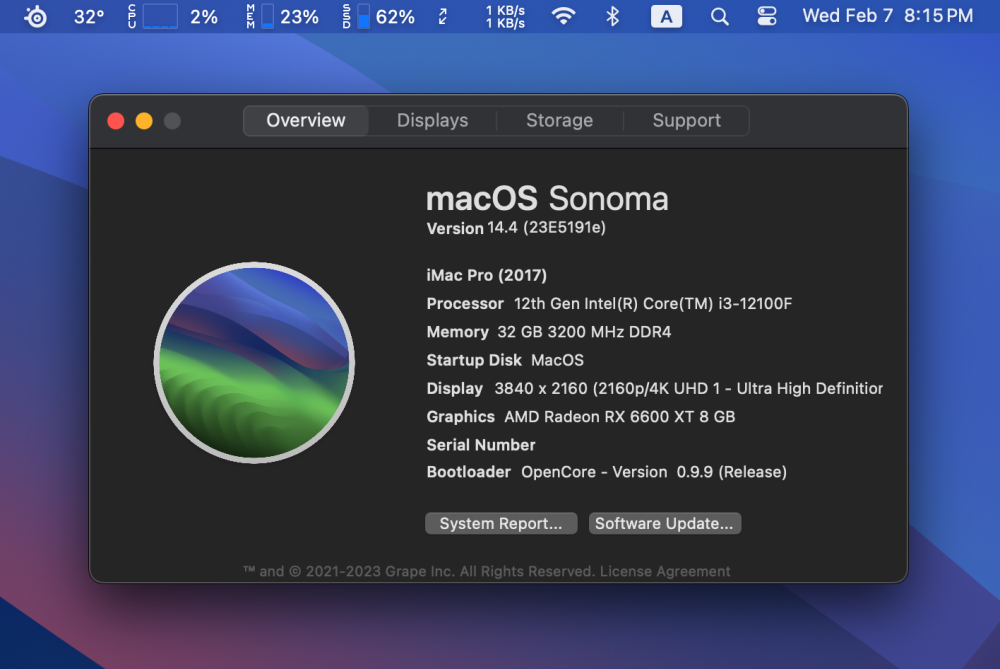Open the Bluetooth menu
The image size is (1000, 669).
613,17
